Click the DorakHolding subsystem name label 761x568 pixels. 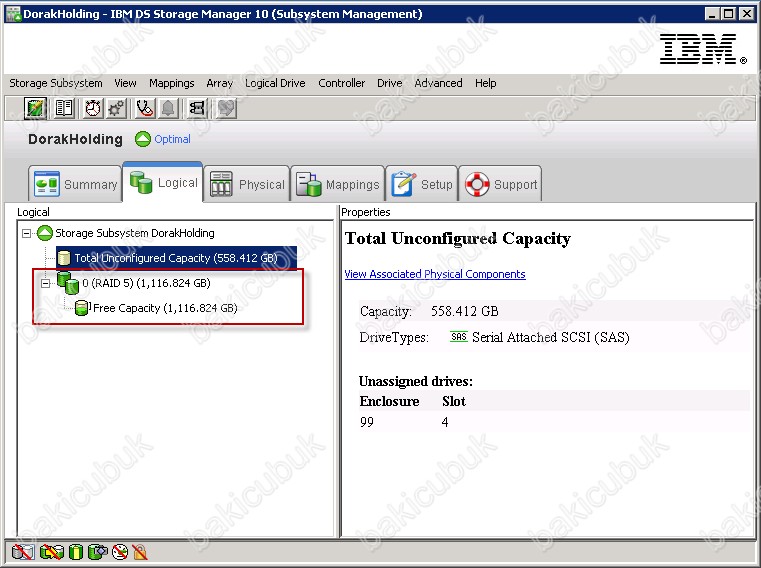[75, 139]
